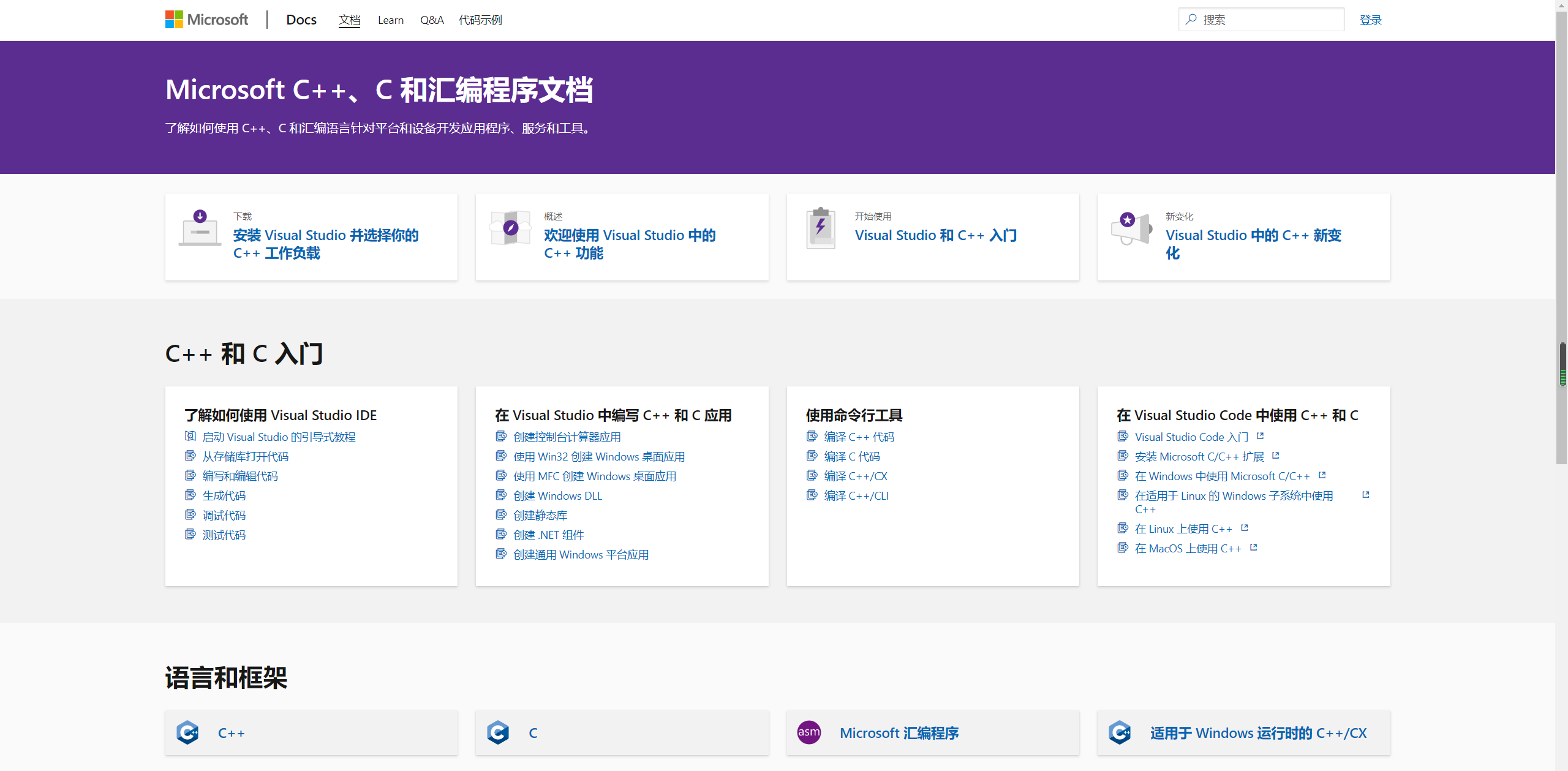Open 创建 .NET 组件 link

click(549, 535)
